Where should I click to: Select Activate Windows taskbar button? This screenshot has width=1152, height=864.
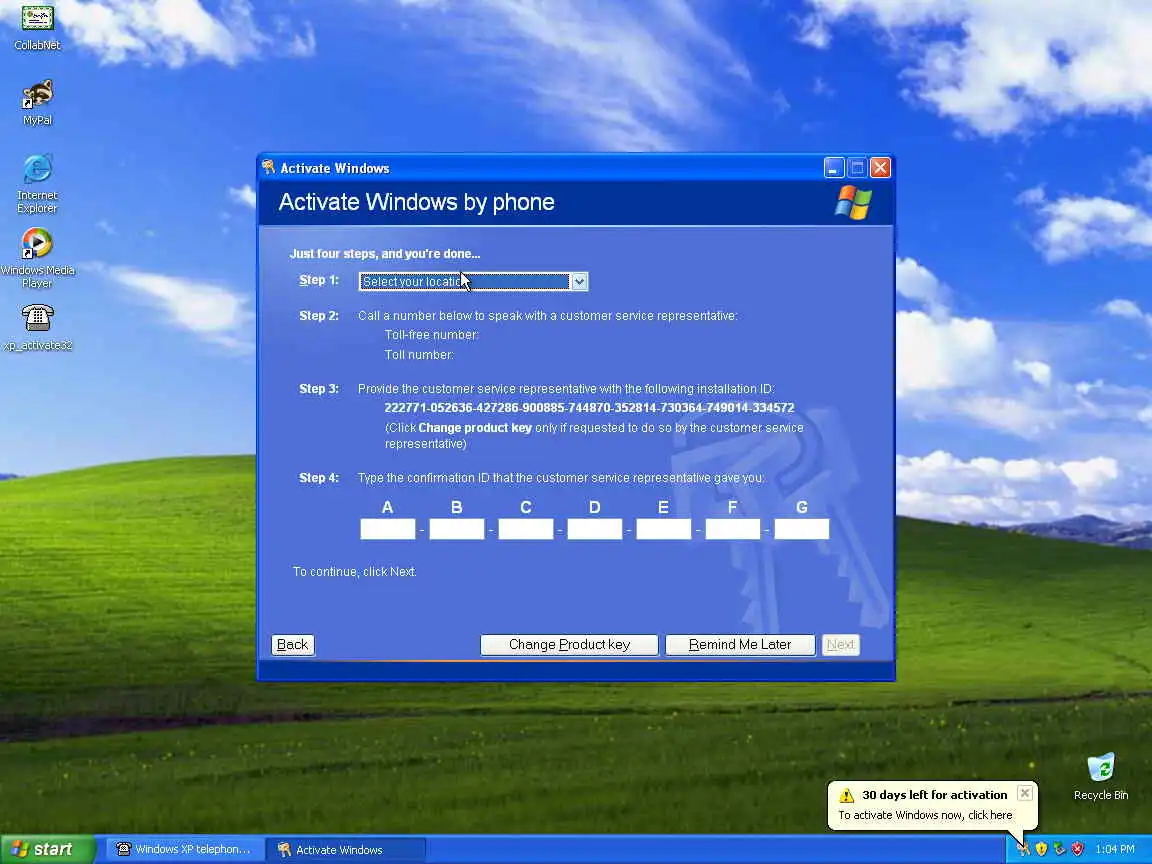coord(345,849)
